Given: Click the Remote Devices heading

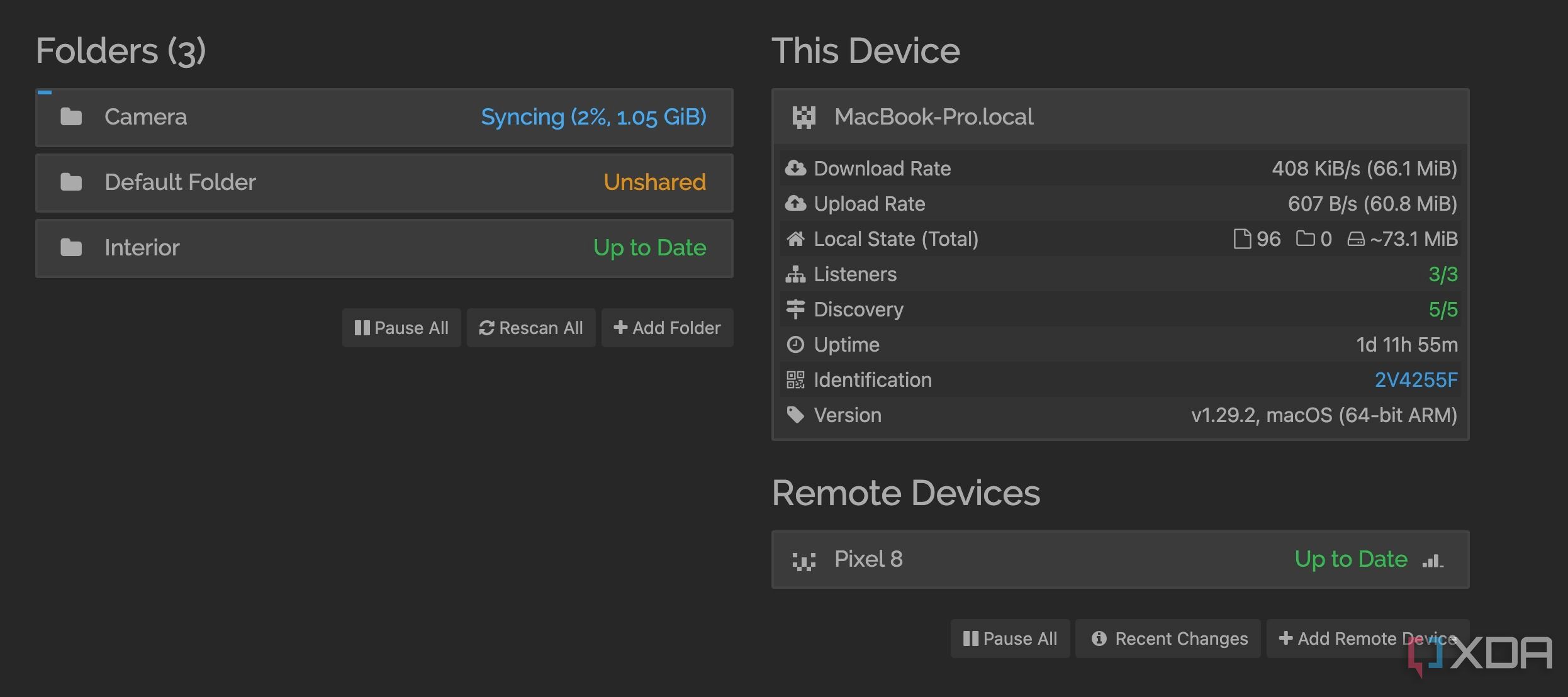Looking at the screenshot, I should coord(906,493).
